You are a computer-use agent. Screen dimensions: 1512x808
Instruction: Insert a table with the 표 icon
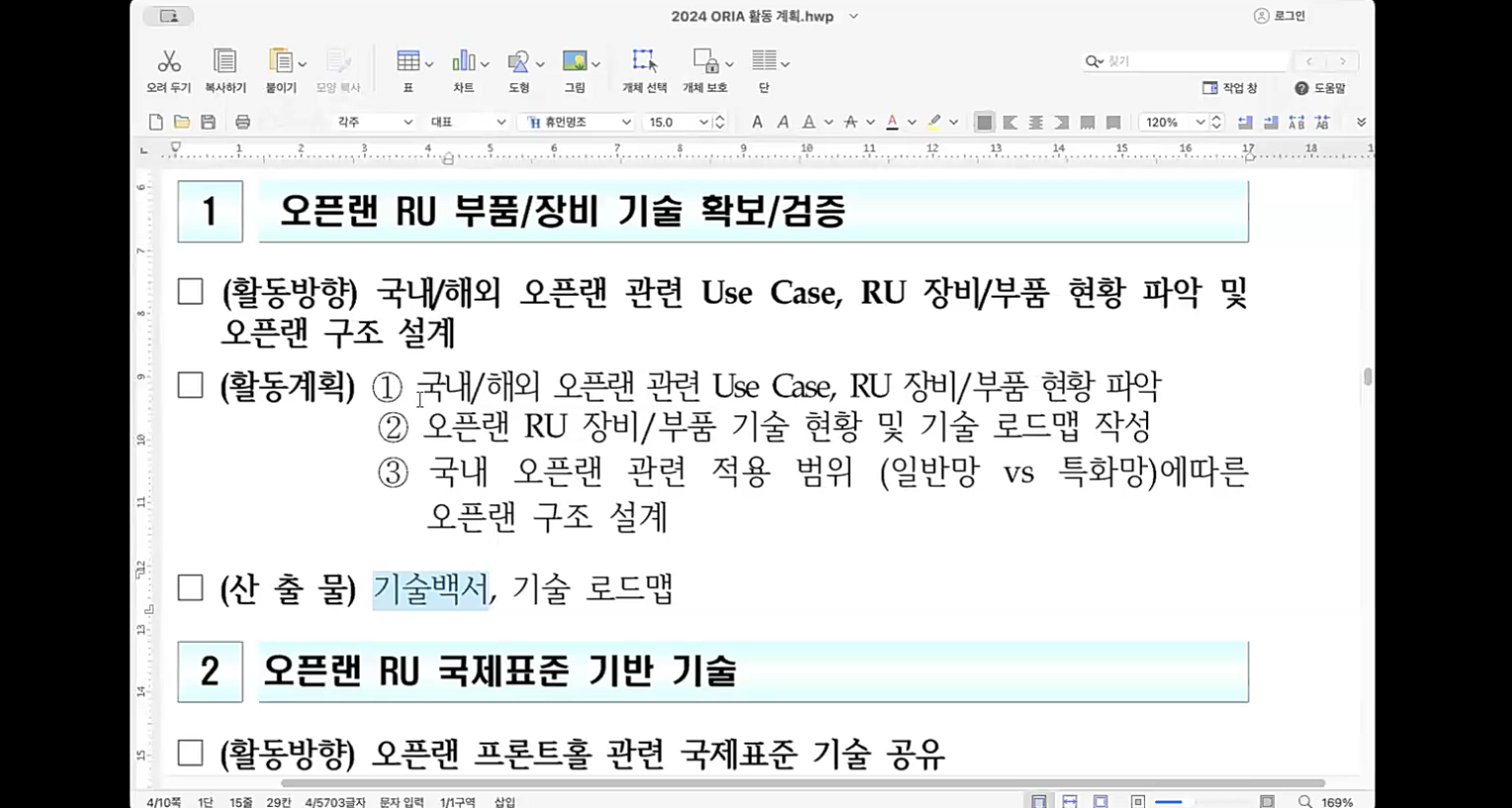tap(407, 61)
